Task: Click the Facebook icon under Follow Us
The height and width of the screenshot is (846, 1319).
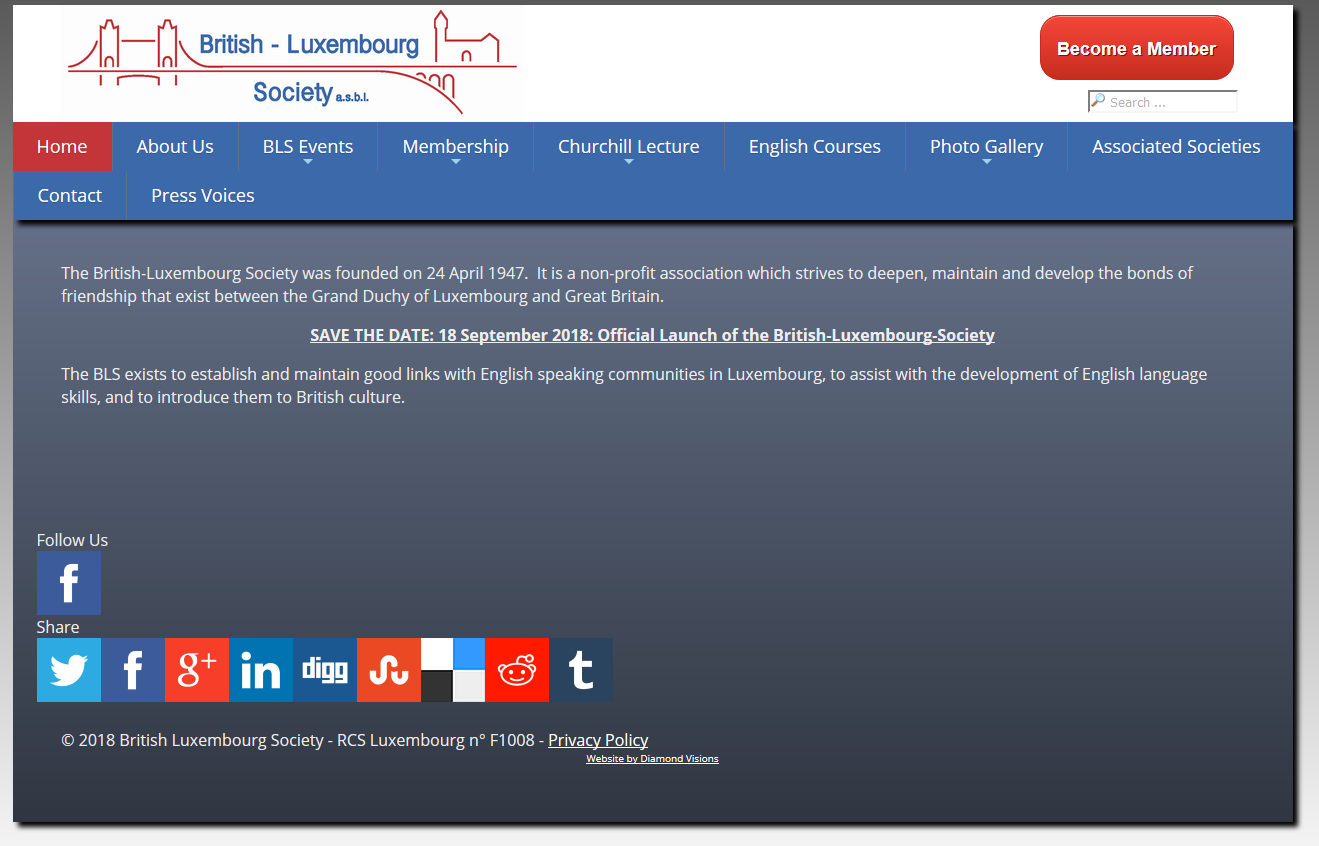Action: [x=68, y=583]
